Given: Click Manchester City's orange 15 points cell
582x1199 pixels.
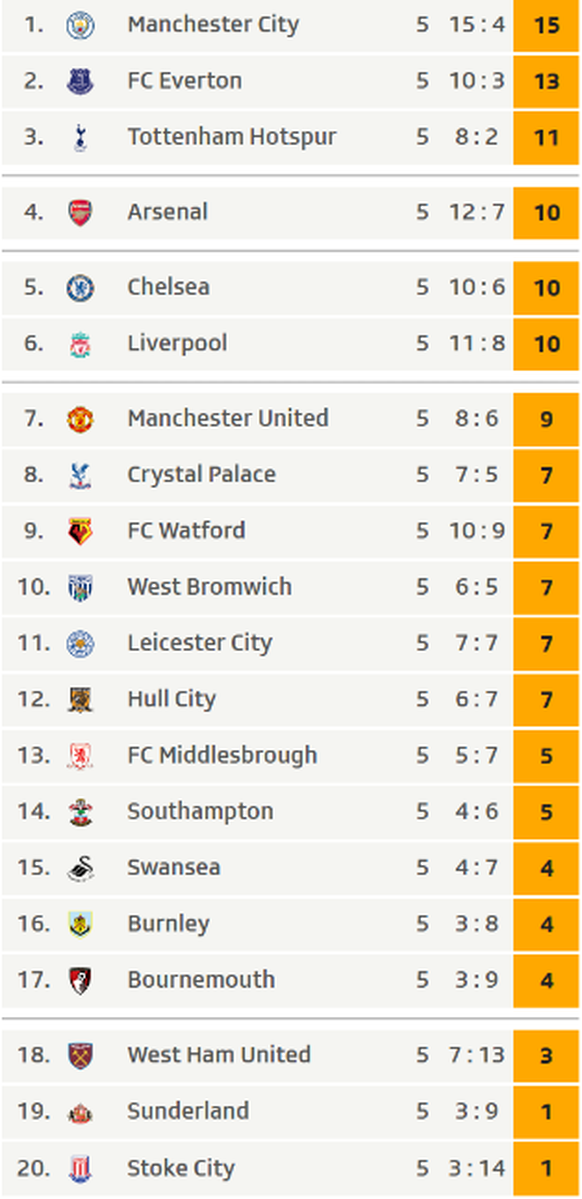Looking at the screenshot, I should pyautogui.click(x=546, y=25).
